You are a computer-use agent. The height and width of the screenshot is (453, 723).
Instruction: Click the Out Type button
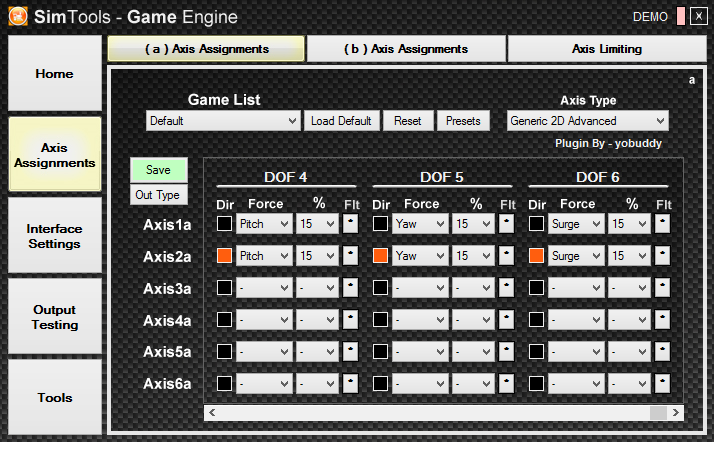coord(159,195)
